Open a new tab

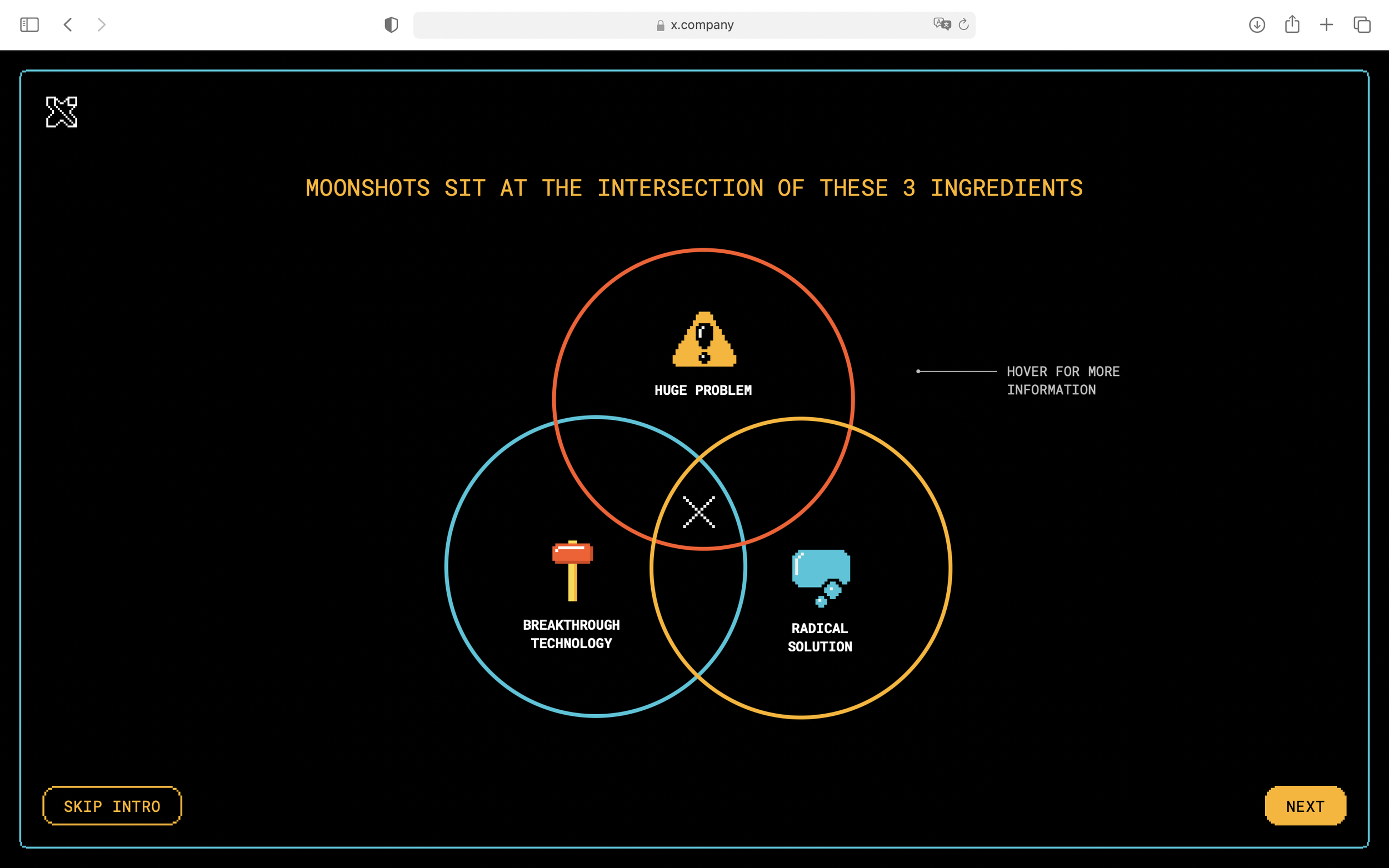(x=1326, y=24)
